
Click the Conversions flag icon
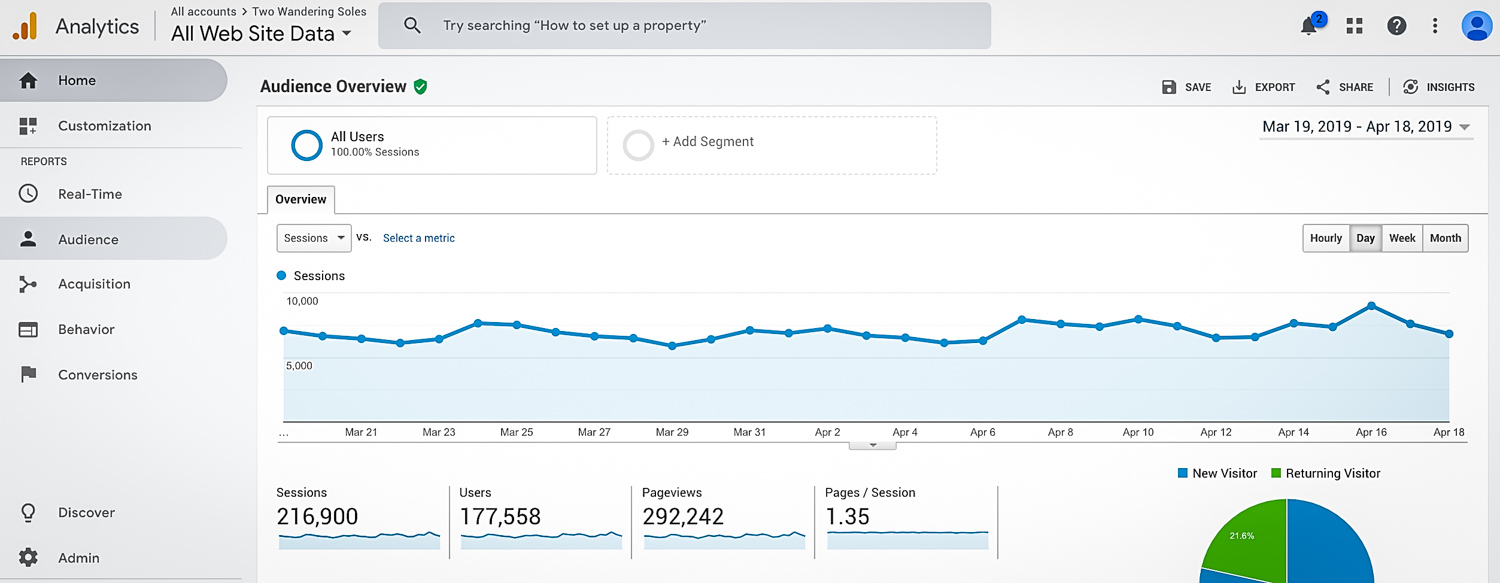point(28,374)
